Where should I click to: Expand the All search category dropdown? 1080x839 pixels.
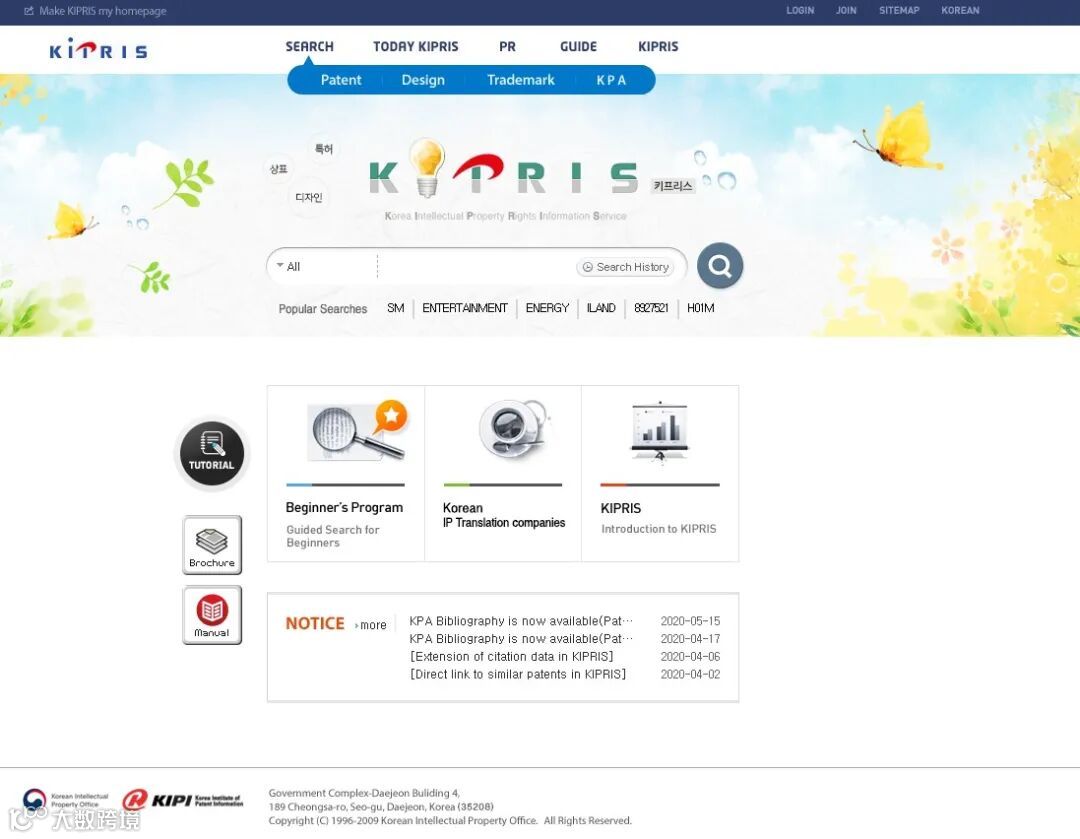(289, 267)
